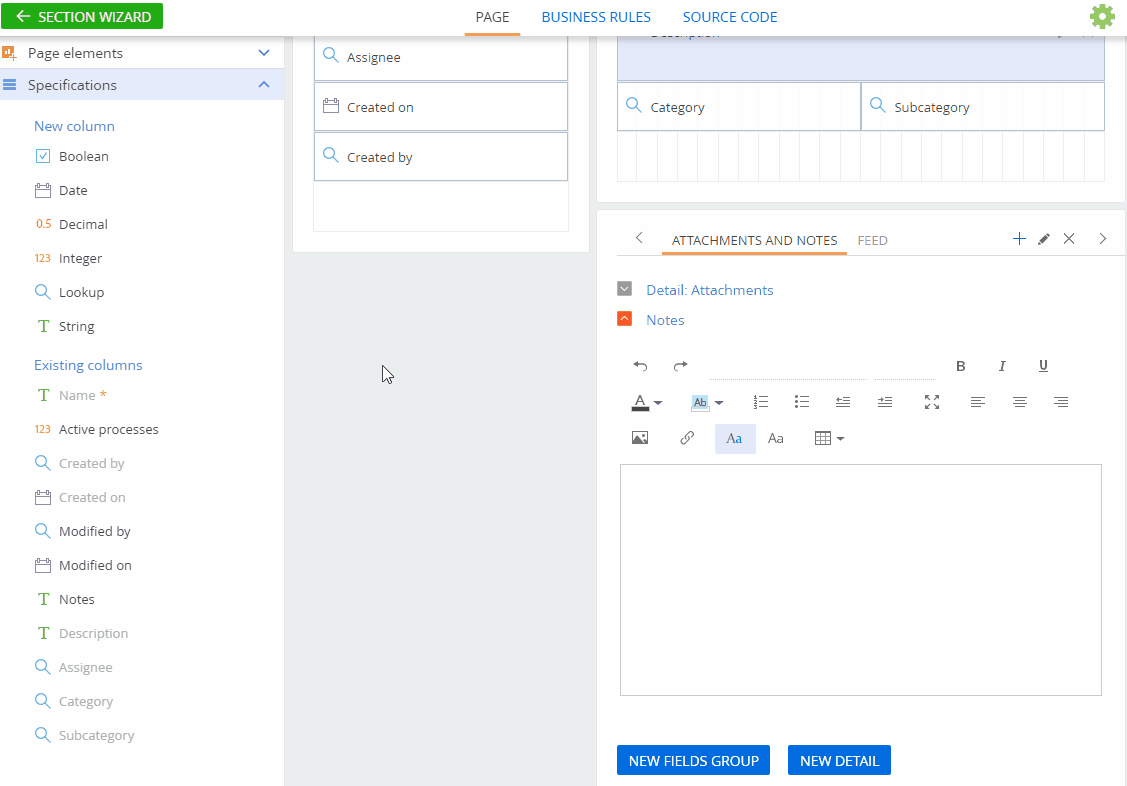Expand the Detail: Attachments section
1127x786 pixels.
(625, 289)
